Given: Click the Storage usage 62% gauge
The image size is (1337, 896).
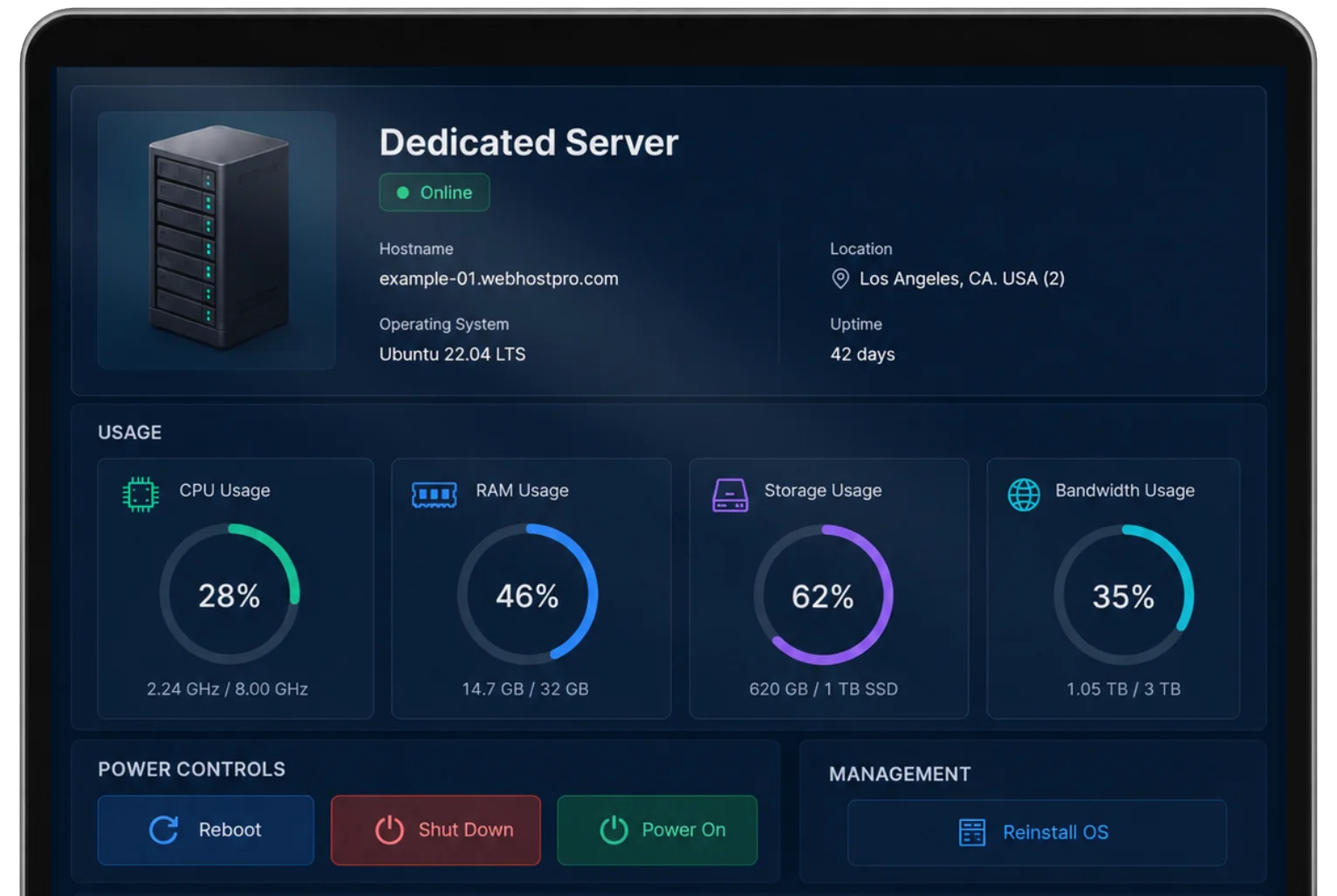Looking at the screenshot, I should [823, 595].
